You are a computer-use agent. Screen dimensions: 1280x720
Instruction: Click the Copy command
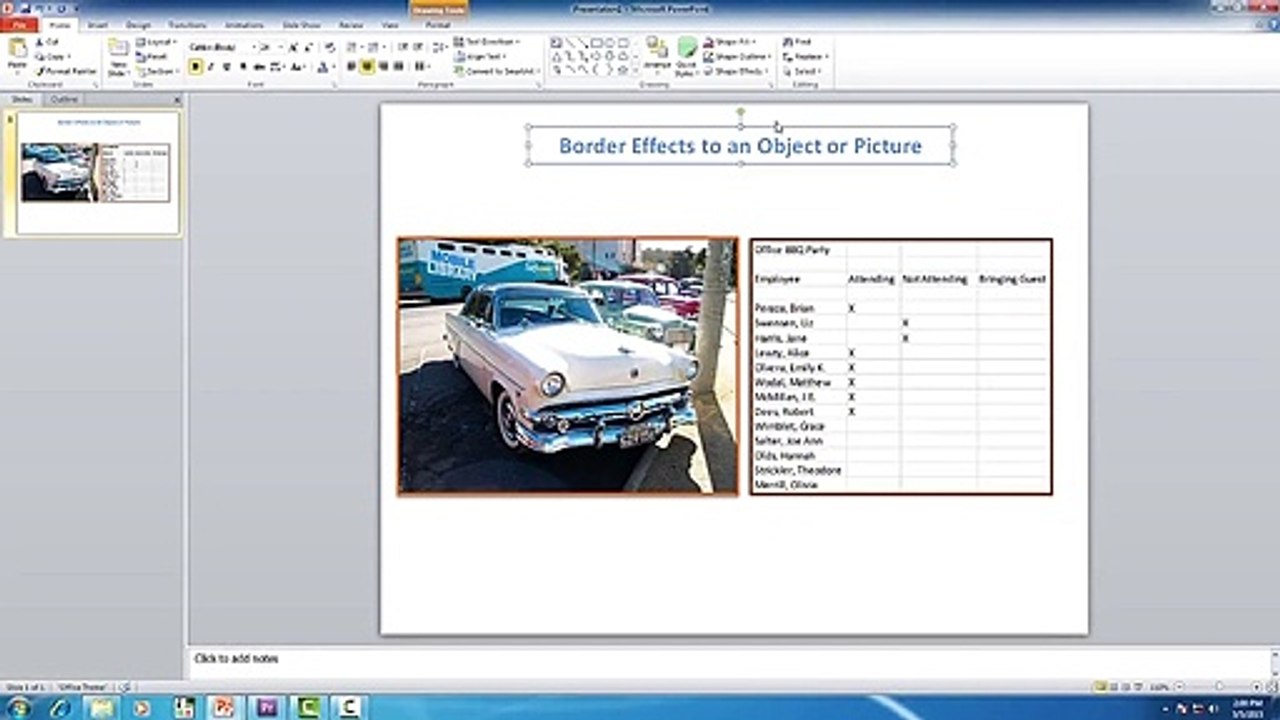(53, 57)
